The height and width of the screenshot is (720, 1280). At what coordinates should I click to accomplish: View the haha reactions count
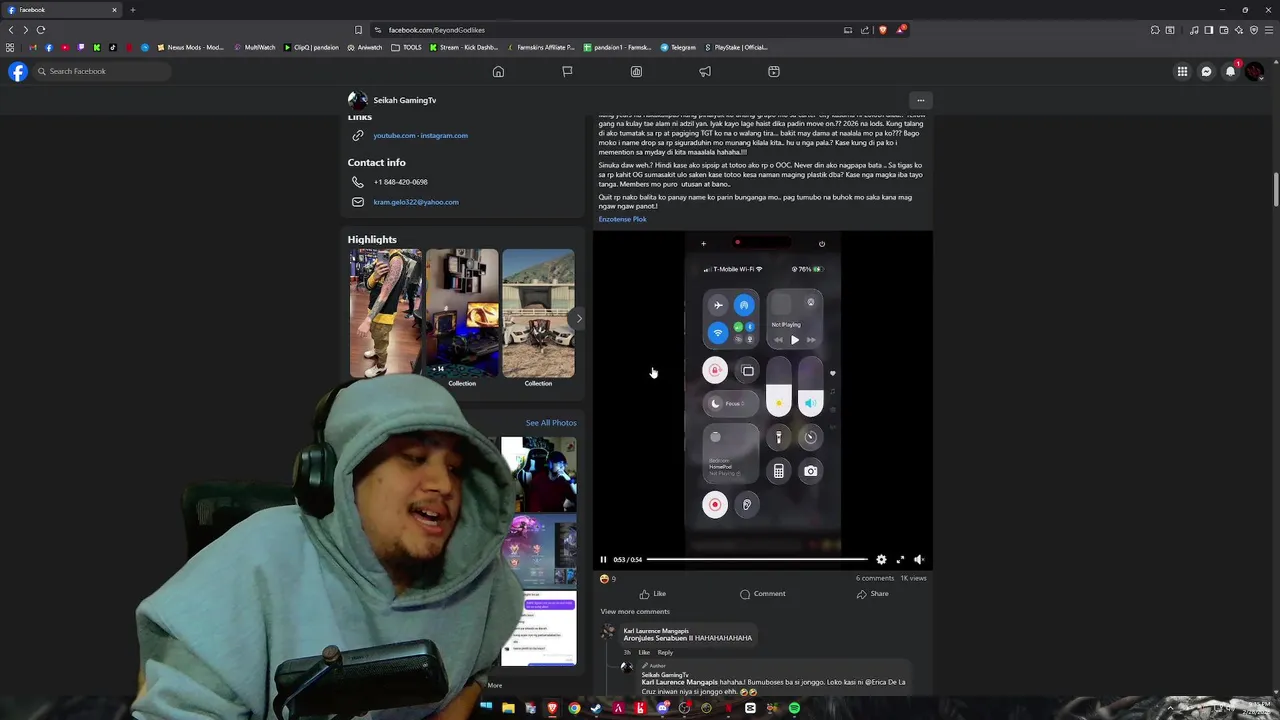(607, 578)
